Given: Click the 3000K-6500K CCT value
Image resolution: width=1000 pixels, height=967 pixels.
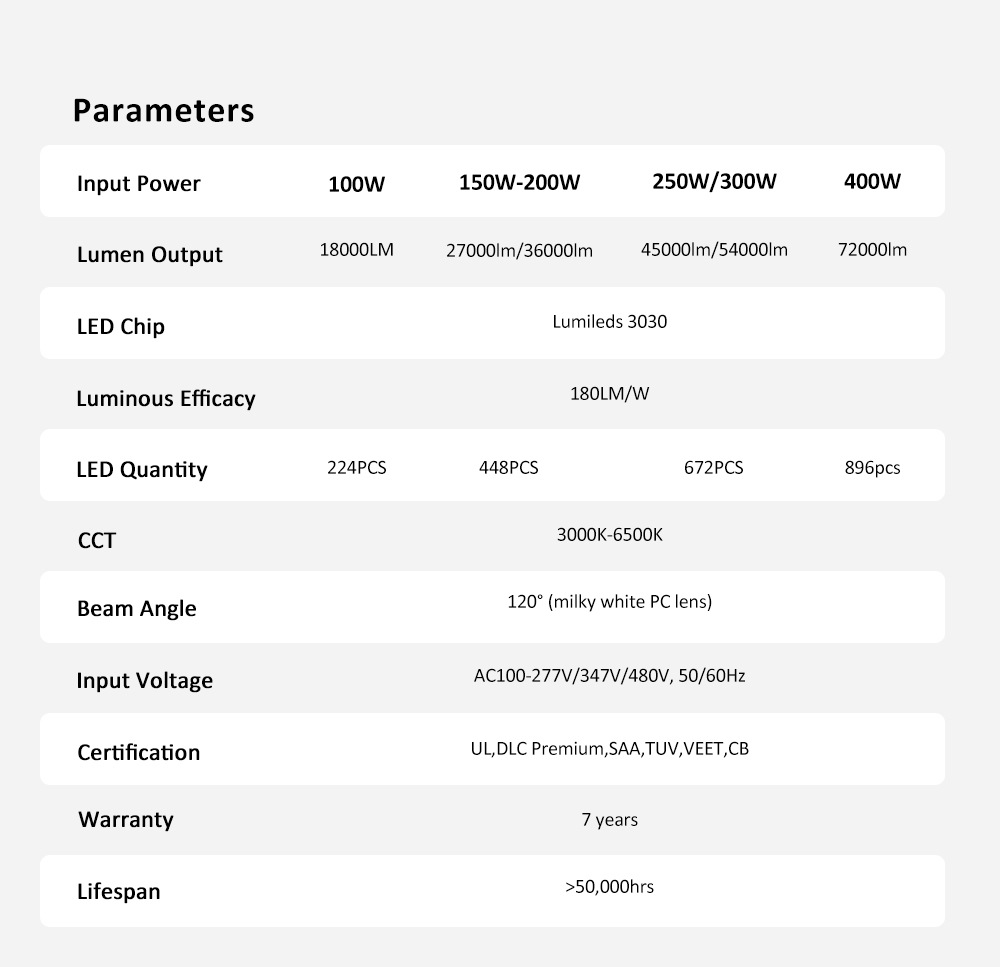Looking at the screenshot, I should point(609,535).
